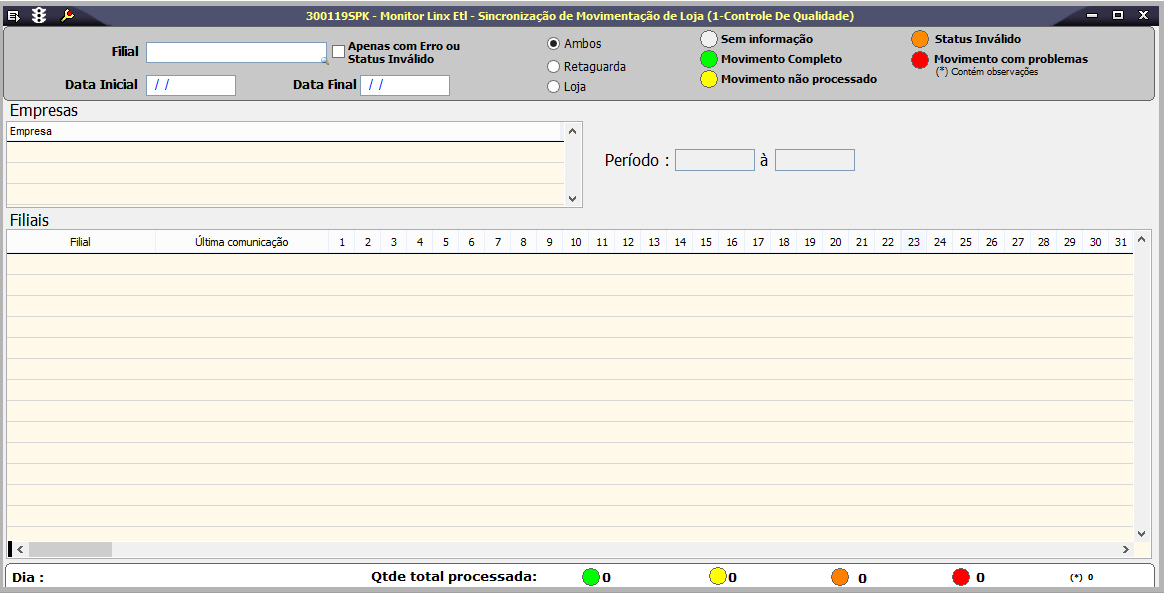Viewport: 1164px width, 593px height.
Task: Close the Monitor Linx Etl window
Action: click(x=1143, y=15)
